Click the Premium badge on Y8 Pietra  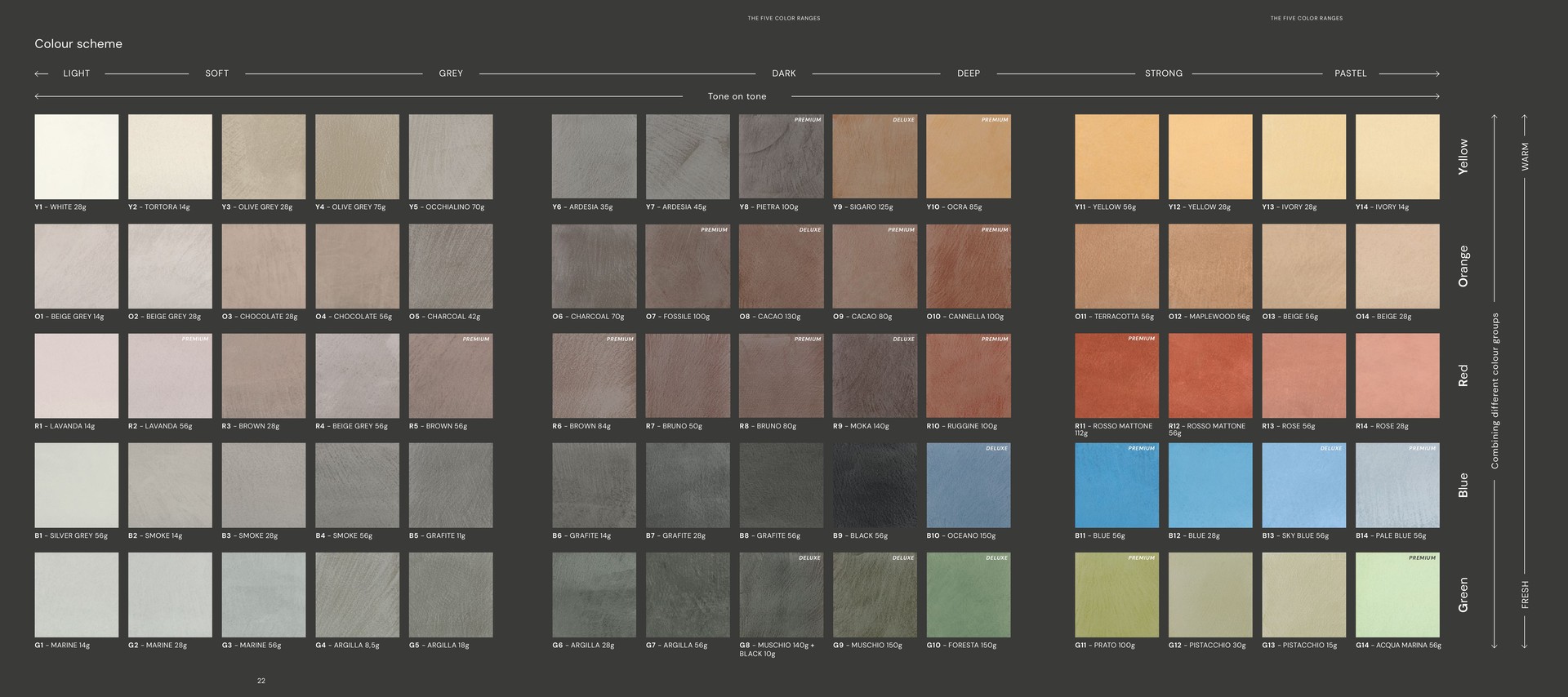click(x=808, y=120)
